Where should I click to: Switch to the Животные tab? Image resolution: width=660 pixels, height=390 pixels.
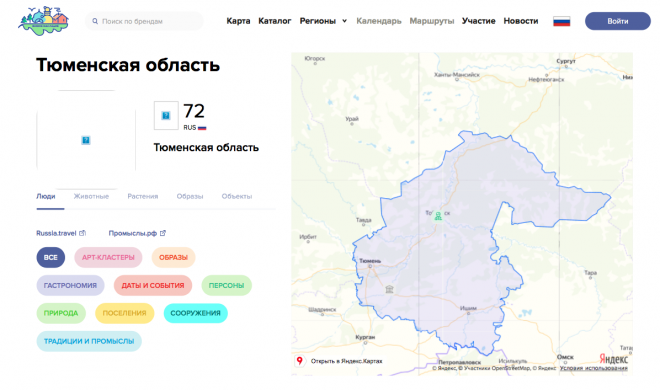point(91,196)
